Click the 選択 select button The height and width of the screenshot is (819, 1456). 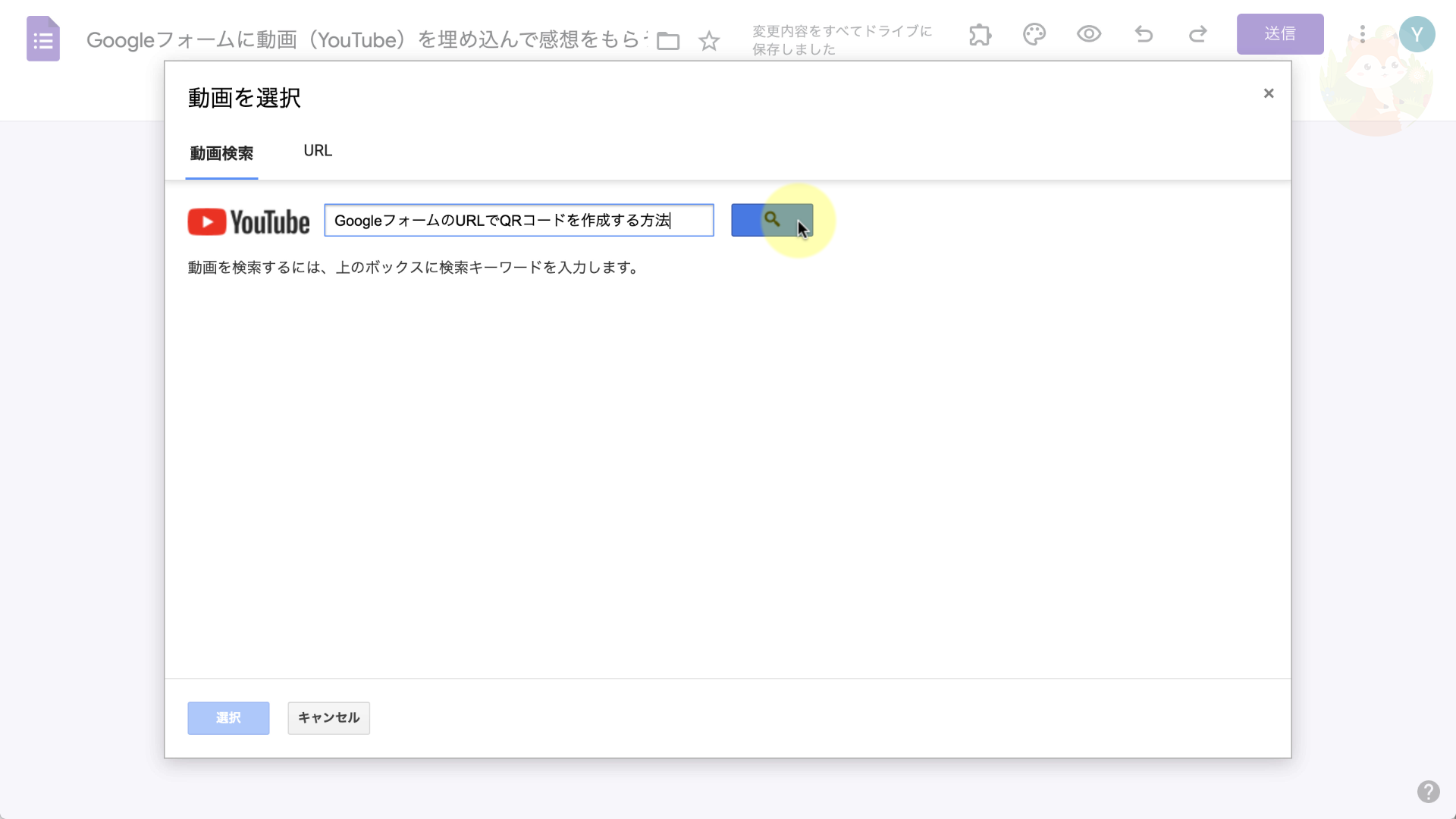228,718
